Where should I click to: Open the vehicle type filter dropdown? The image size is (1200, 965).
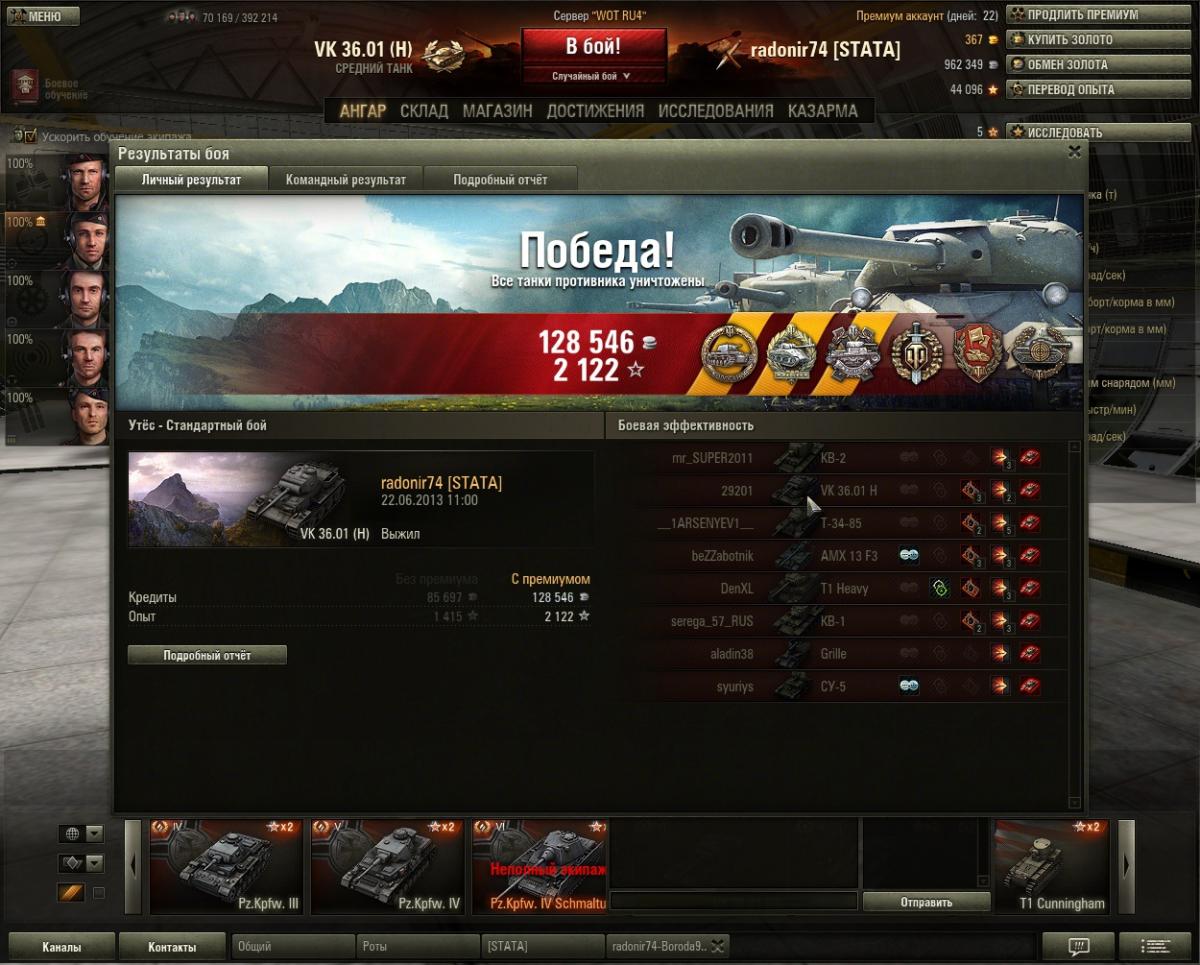[82, 863]
